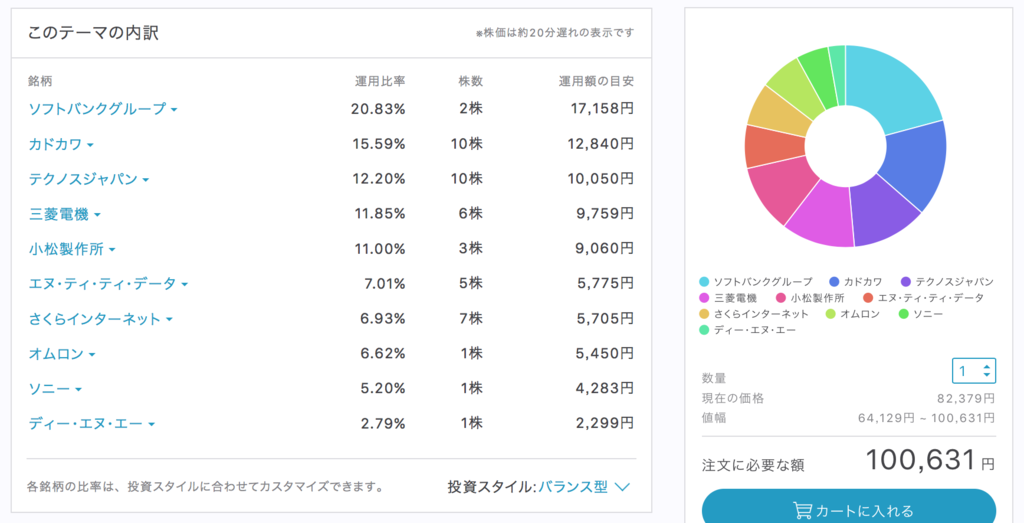Click the 15.59% ratio value

[378, 144]
